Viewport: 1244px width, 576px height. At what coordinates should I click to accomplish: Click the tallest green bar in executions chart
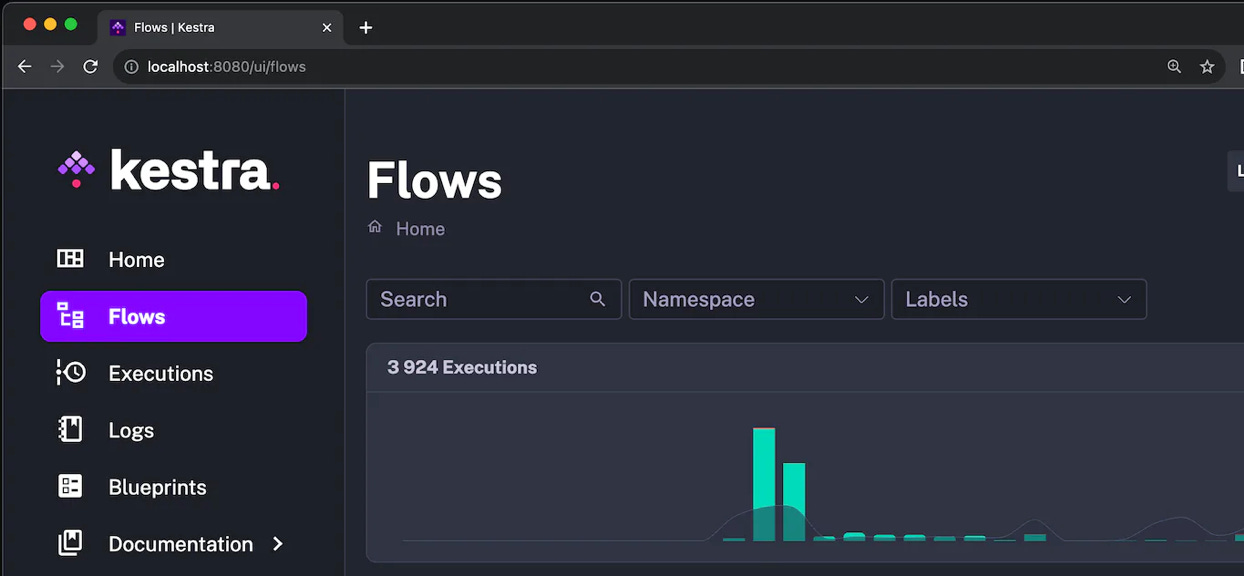[x=764, y=484]
